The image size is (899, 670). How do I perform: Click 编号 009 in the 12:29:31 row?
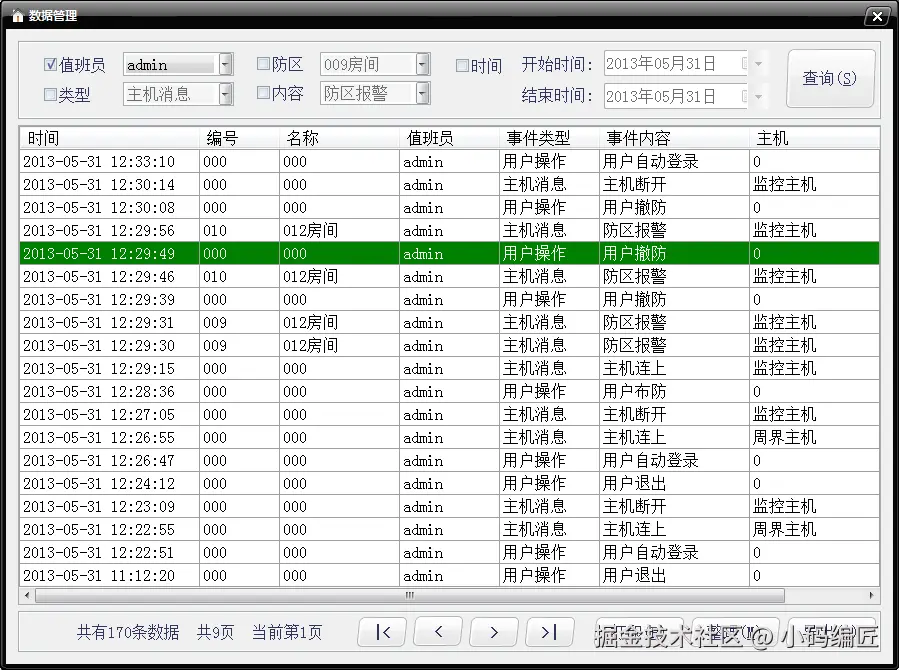pos(215,323)
